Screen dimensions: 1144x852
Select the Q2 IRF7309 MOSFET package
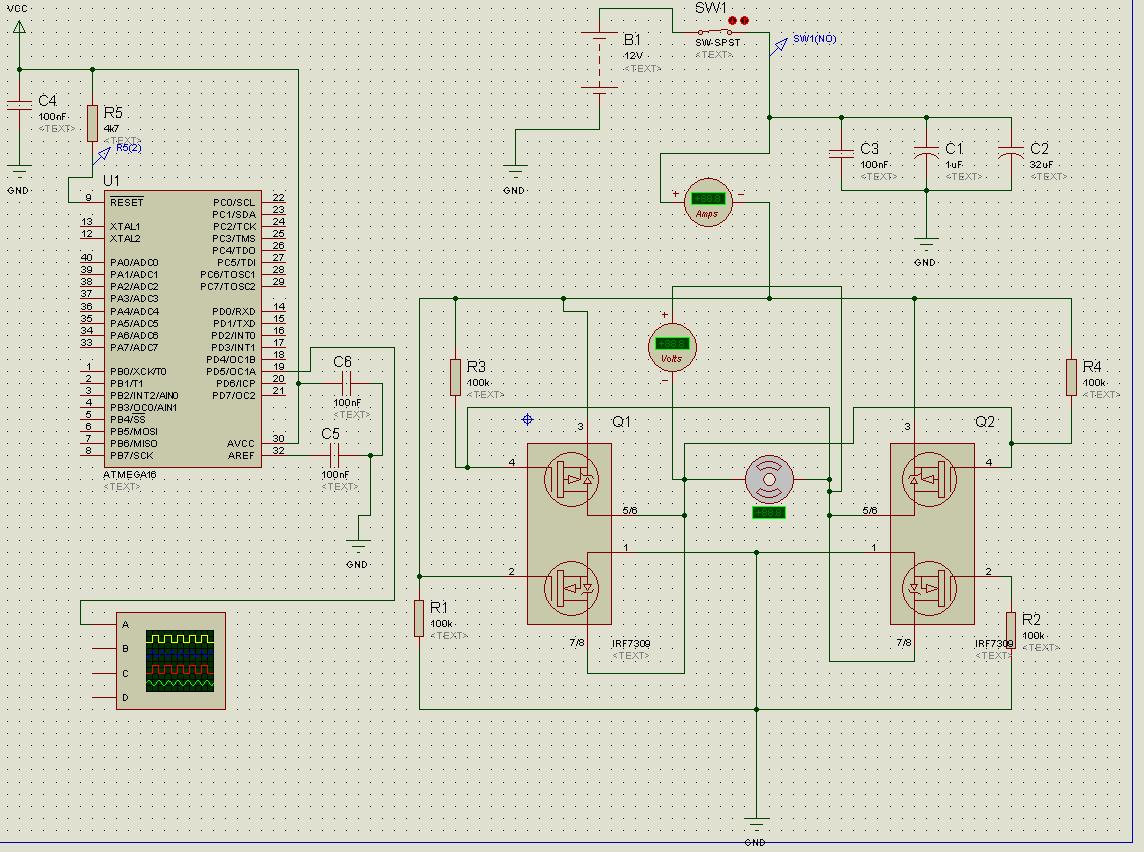931,534
